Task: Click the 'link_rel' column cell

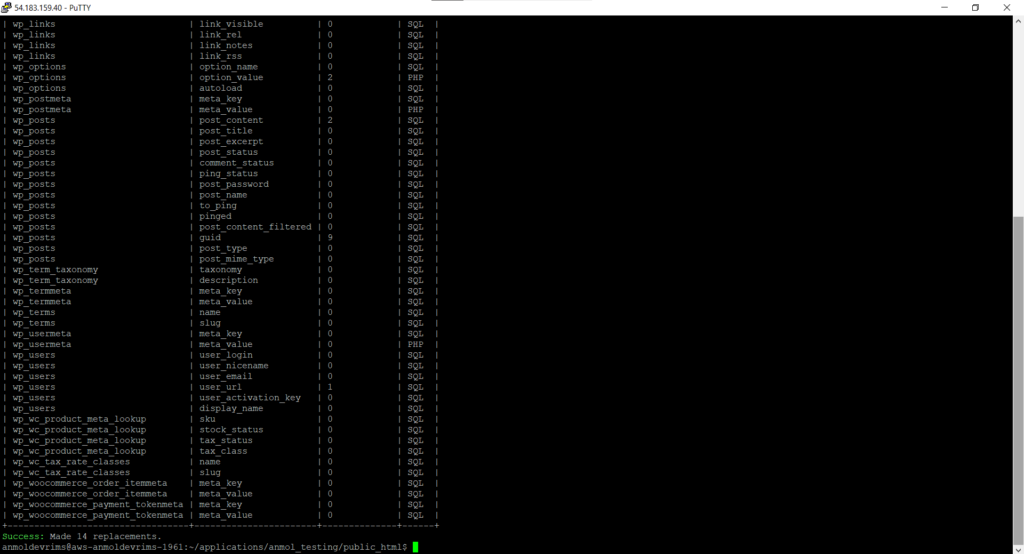Action: (x=220, y=35)
